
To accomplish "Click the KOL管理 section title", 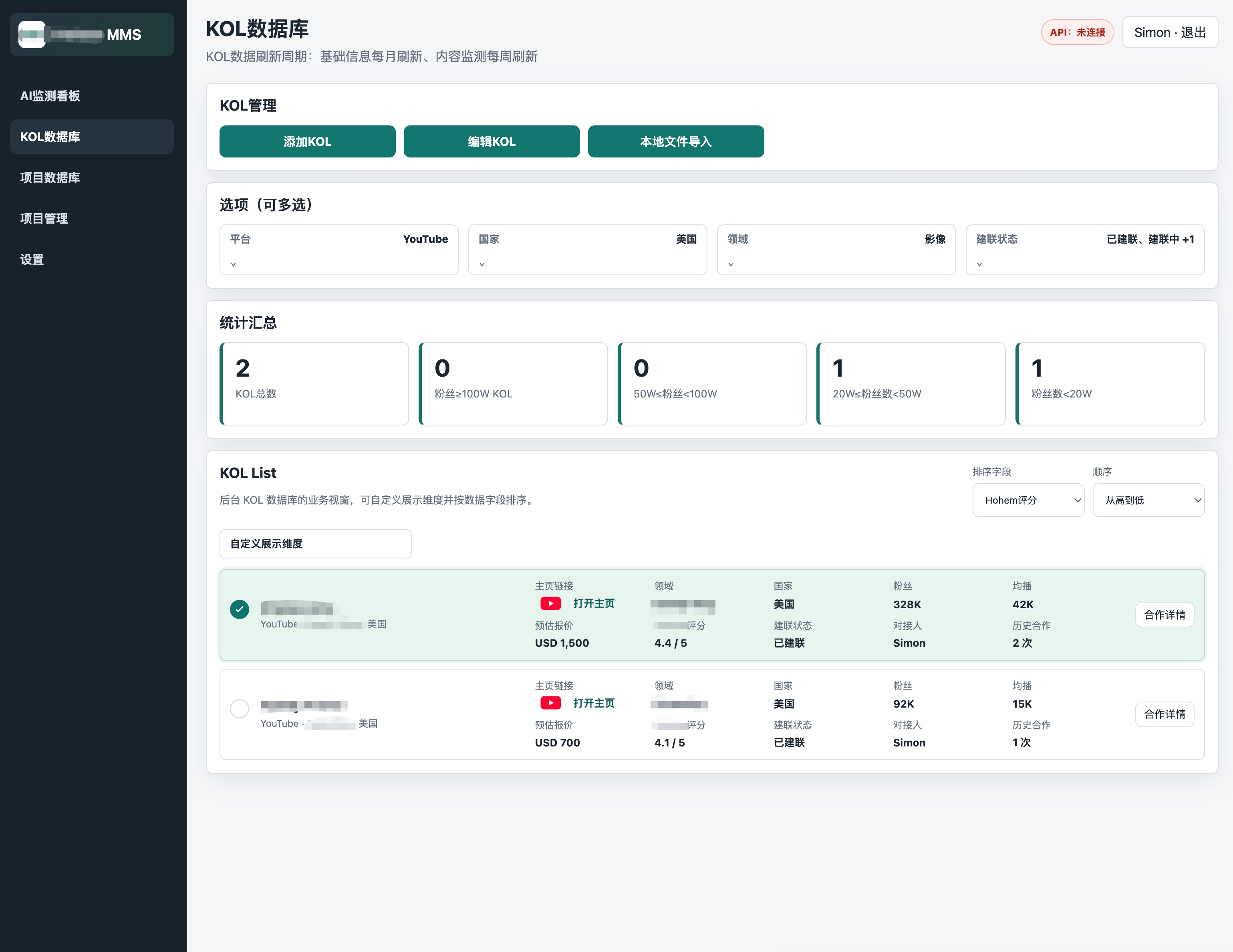I will pos(248,106).
